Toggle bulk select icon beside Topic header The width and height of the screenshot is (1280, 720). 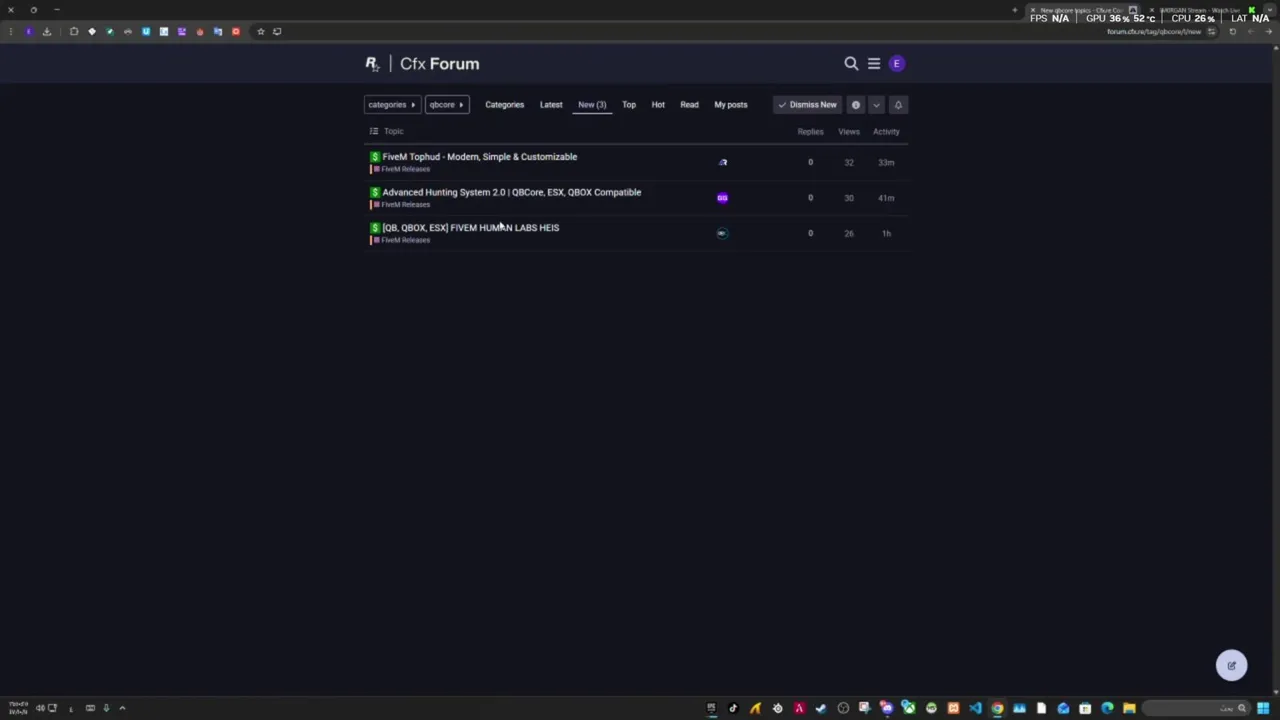pyautogui.click(x=374, y=131)
